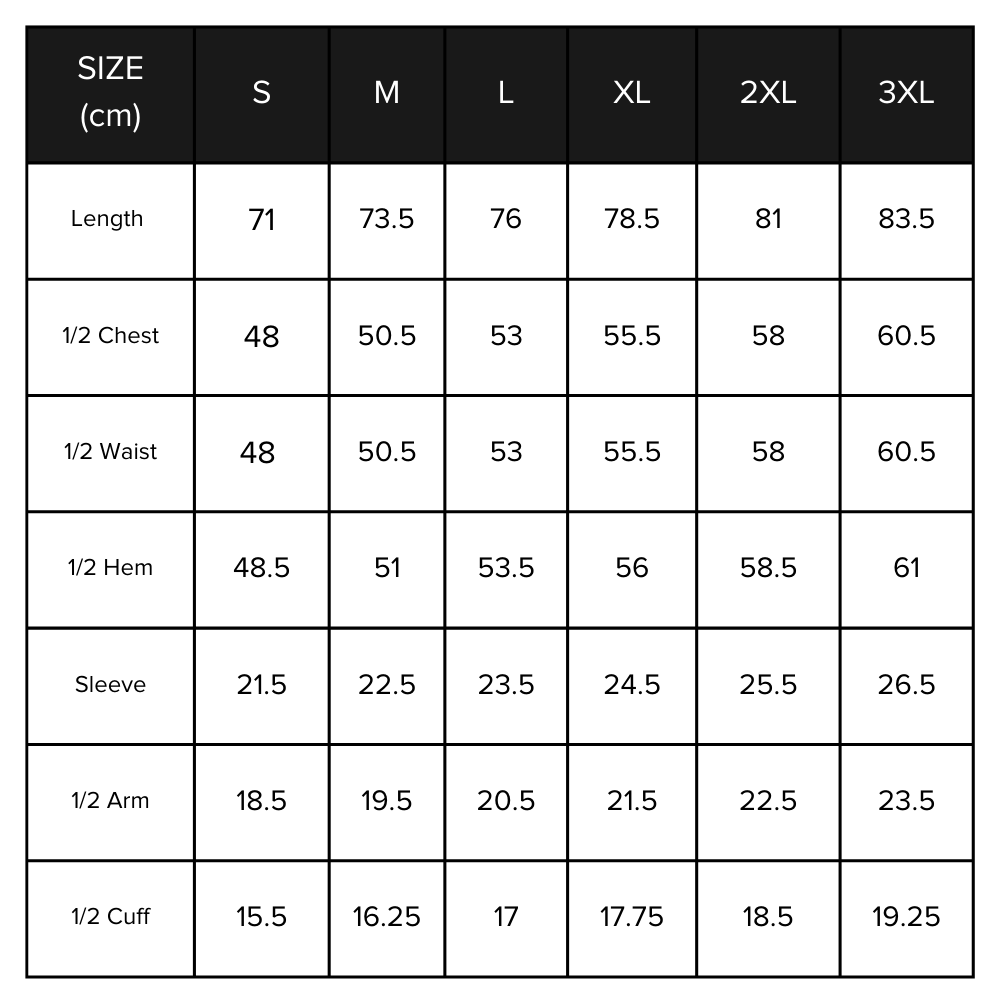Click the Sleeve row label
1000x1000 pixels.
pos(110,685)
